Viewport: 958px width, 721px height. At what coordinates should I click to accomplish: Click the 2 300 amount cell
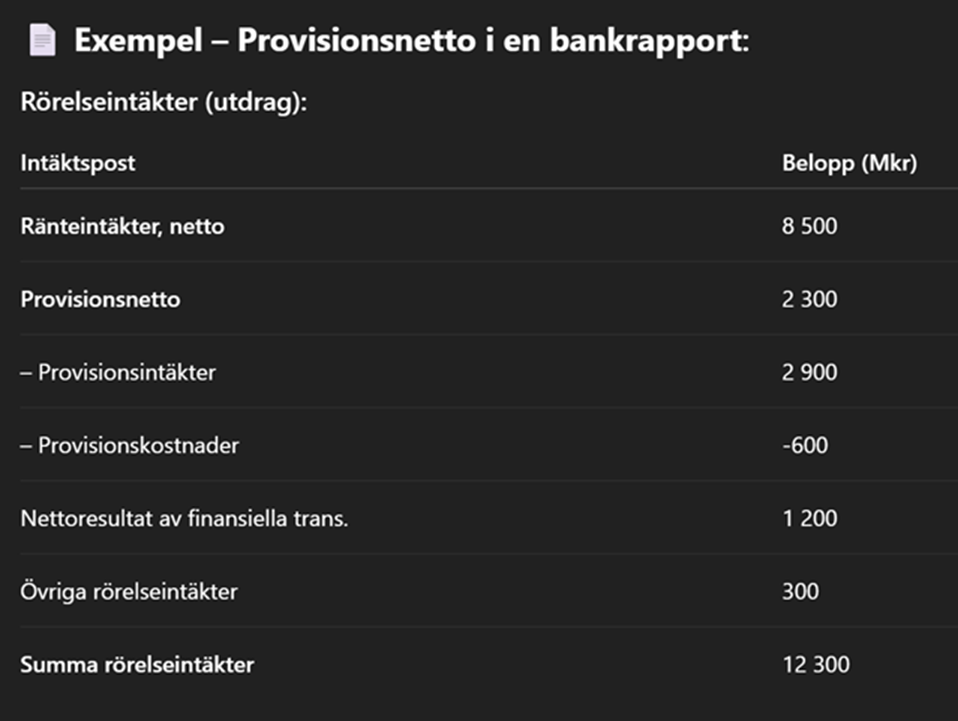pos(810,299)
